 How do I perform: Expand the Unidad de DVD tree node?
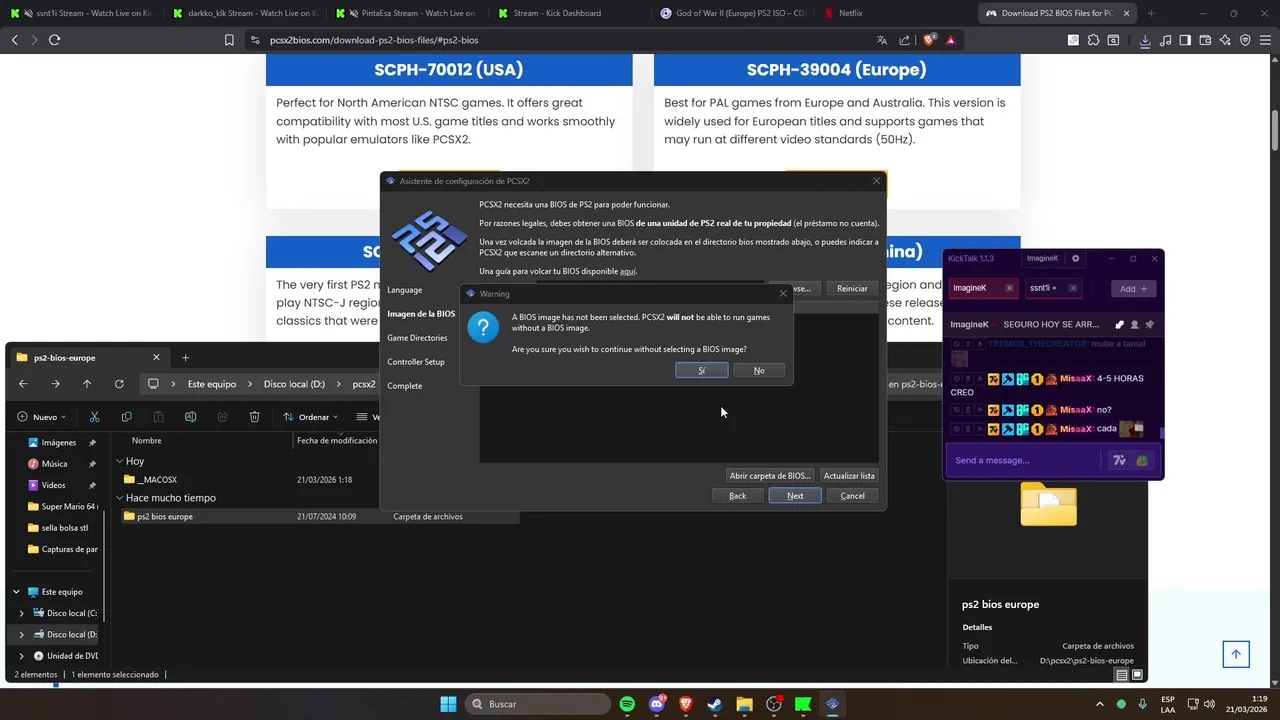coord(22,656)
